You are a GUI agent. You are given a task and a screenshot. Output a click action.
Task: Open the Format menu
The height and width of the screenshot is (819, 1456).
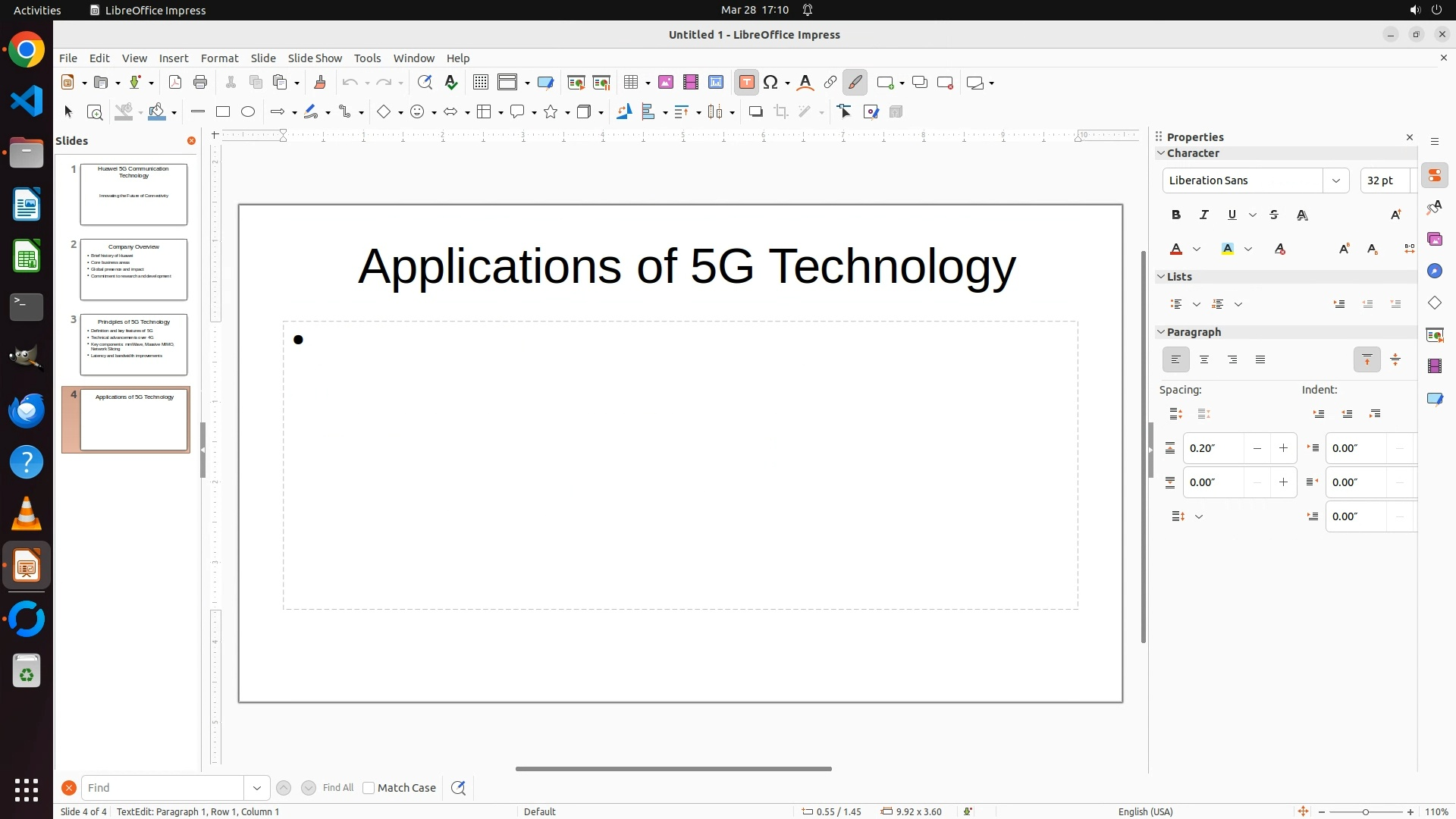pyautogui.click(x=219, y=58)
